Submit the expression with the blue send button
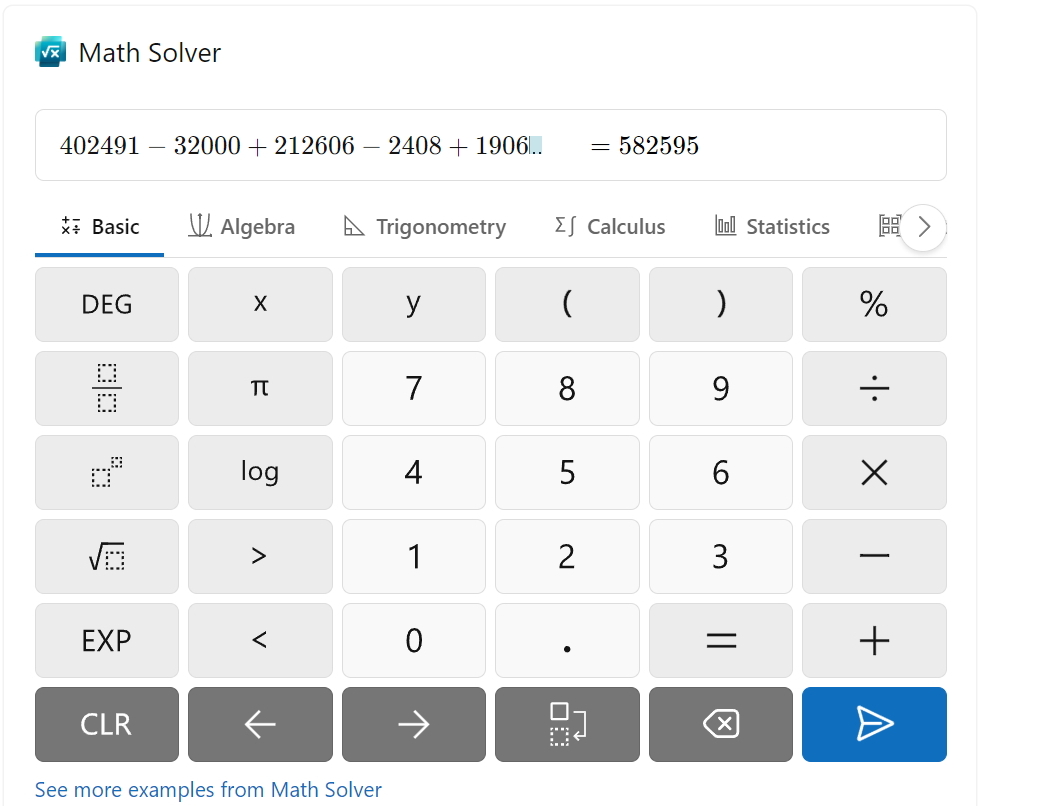1044x806 pixels. point(874,724)
